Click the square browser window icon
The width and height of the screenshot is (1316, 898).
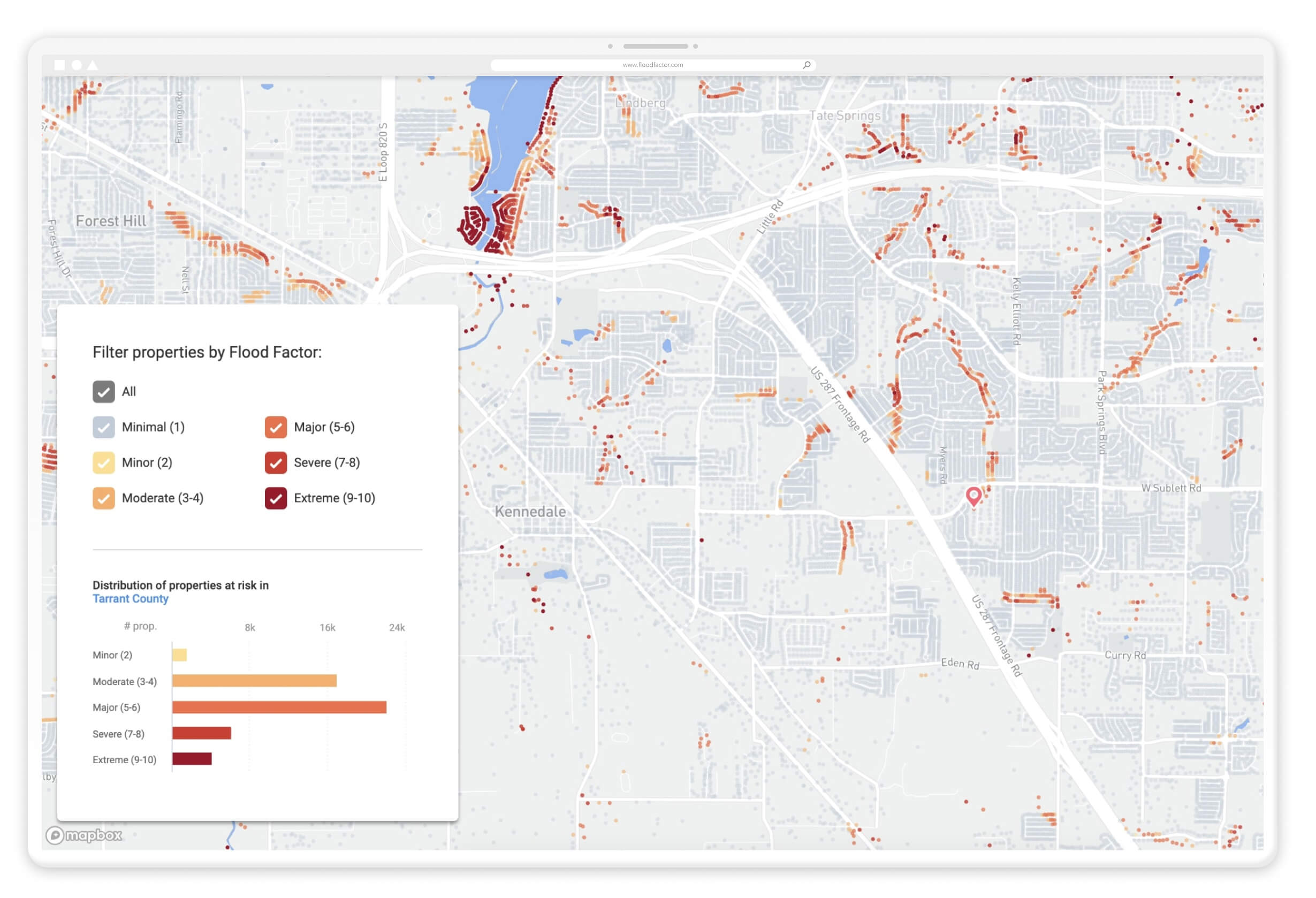pyautogui.click(x=59, y=65)
